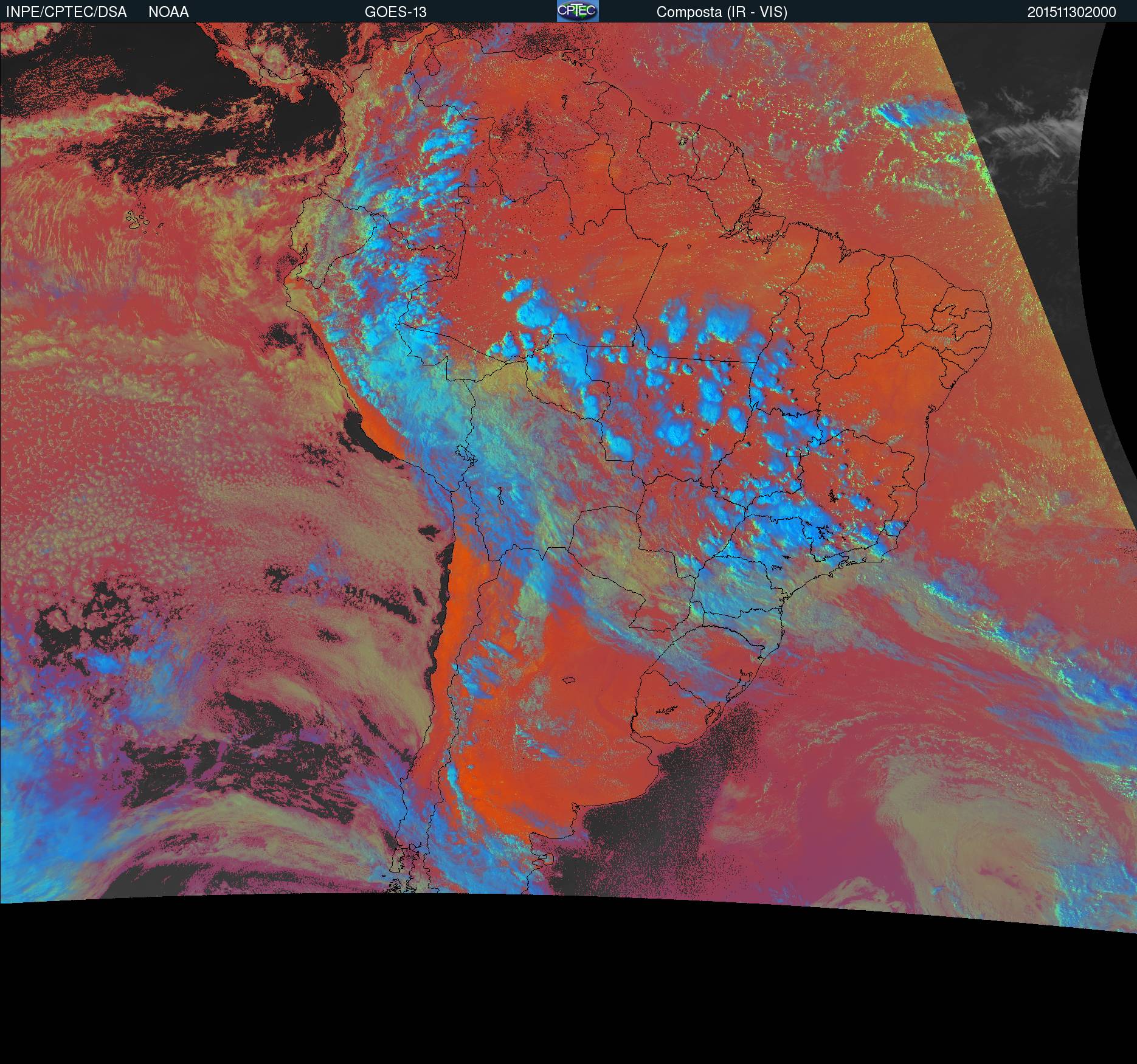Click the INPE/CPTEC/DSA header label
The image size is (1137, 1064).
click(x=66, y=12)
